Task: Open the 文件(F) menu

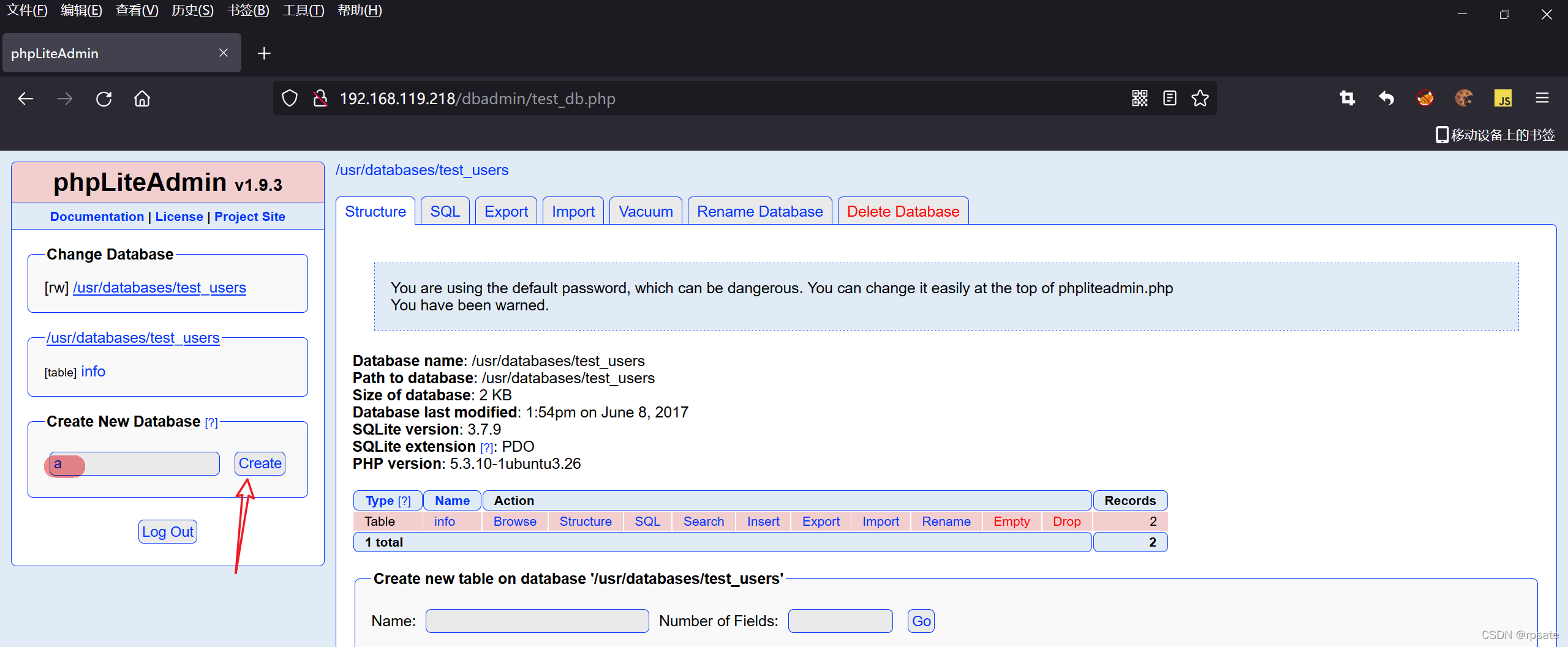Action: pyautogui.click(x=27, y=10)
